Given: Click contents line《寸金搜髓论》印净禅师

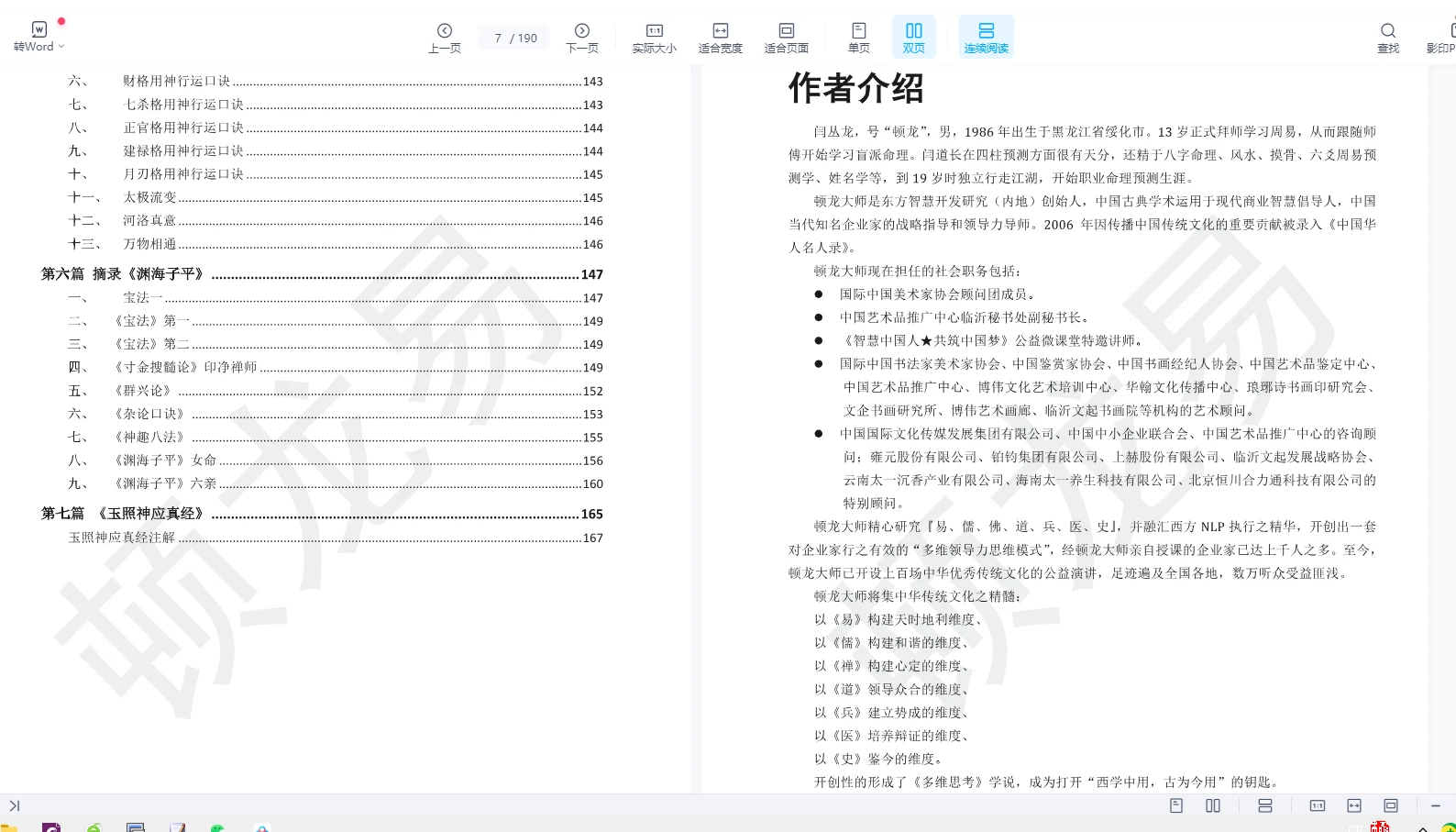Looking at the screenshot, I should coord(336,368).
